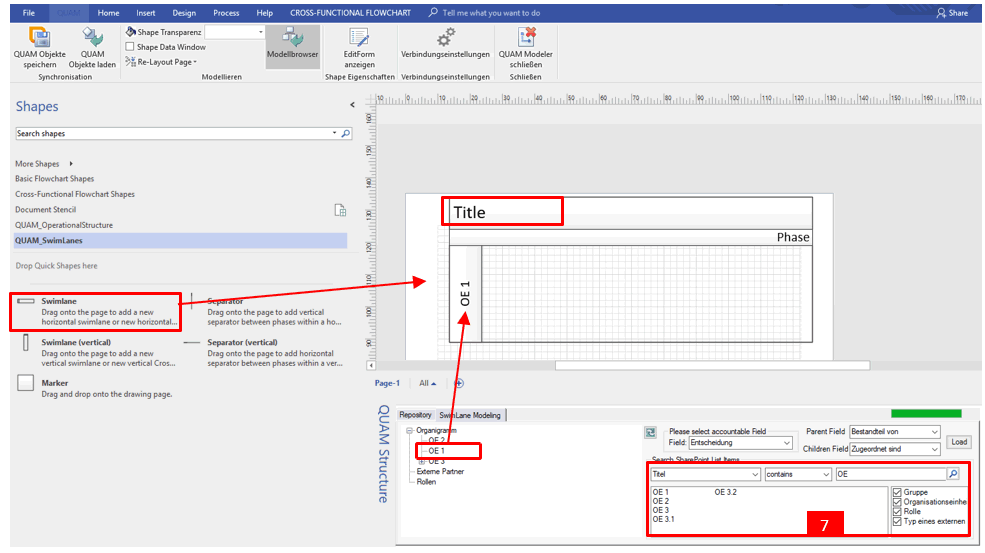Toggle the Rolle checkbox

pos(896,512)
